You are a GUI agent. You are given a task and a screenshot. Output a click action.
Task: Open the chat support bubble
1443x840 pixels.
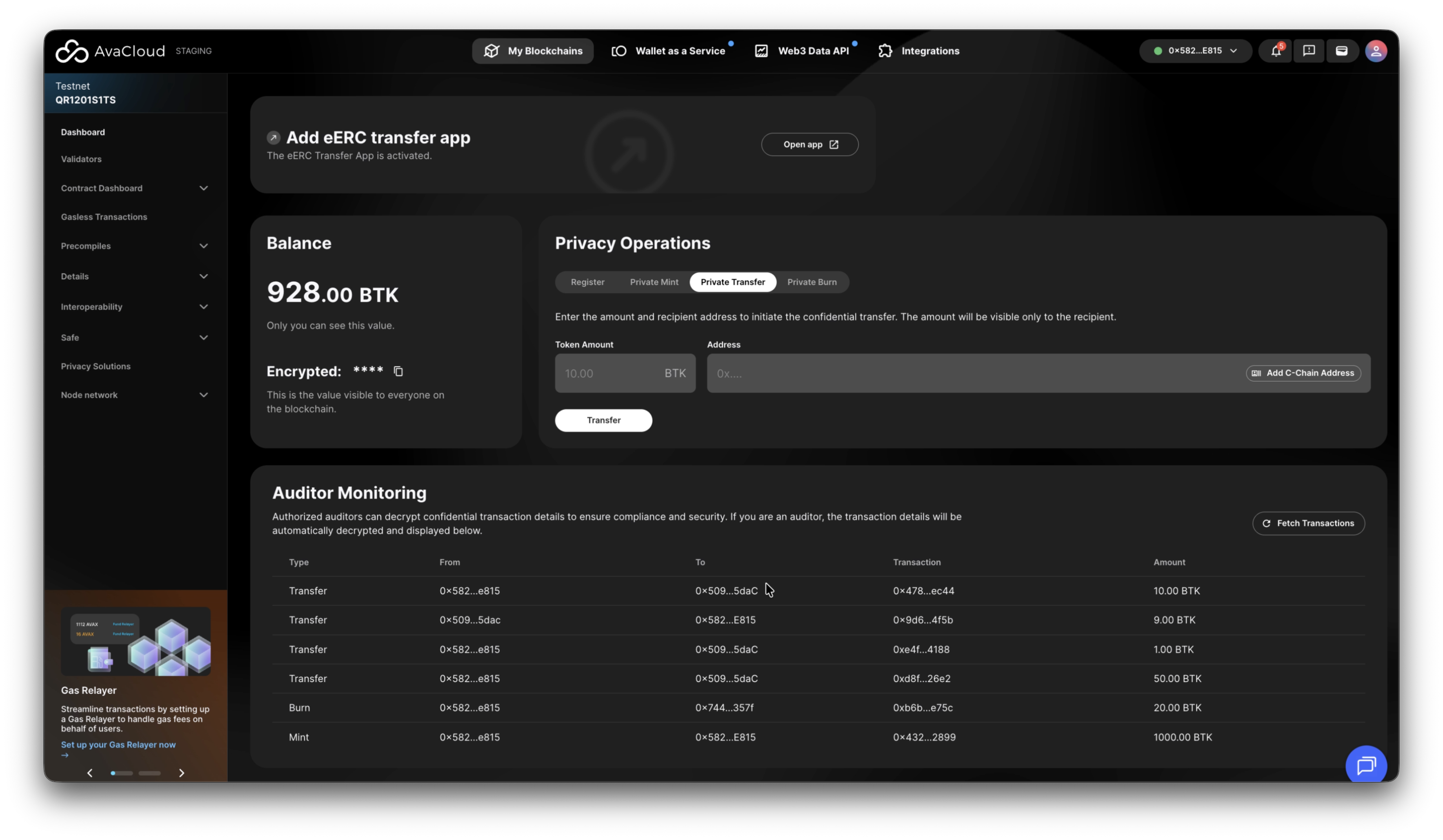1366,764
